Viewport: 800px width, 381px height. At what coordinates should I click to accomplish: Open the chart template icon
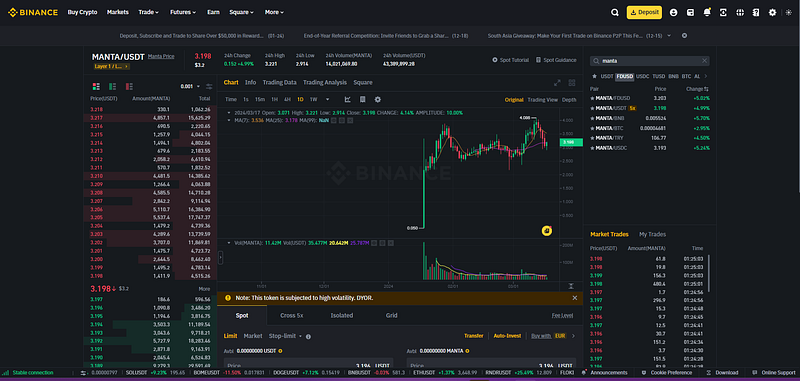pyautogui.click(x=363, y=99)
